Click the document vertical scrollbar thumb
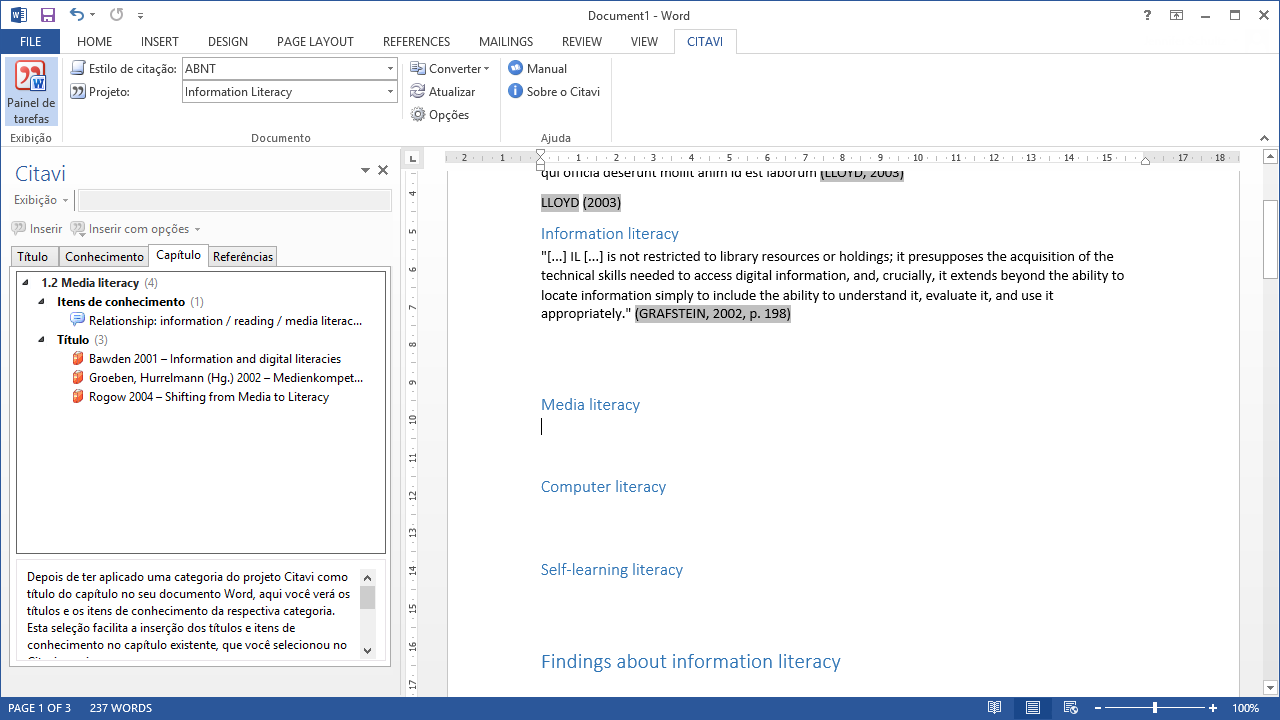 pyautogui.click(x=1270, y=240)
